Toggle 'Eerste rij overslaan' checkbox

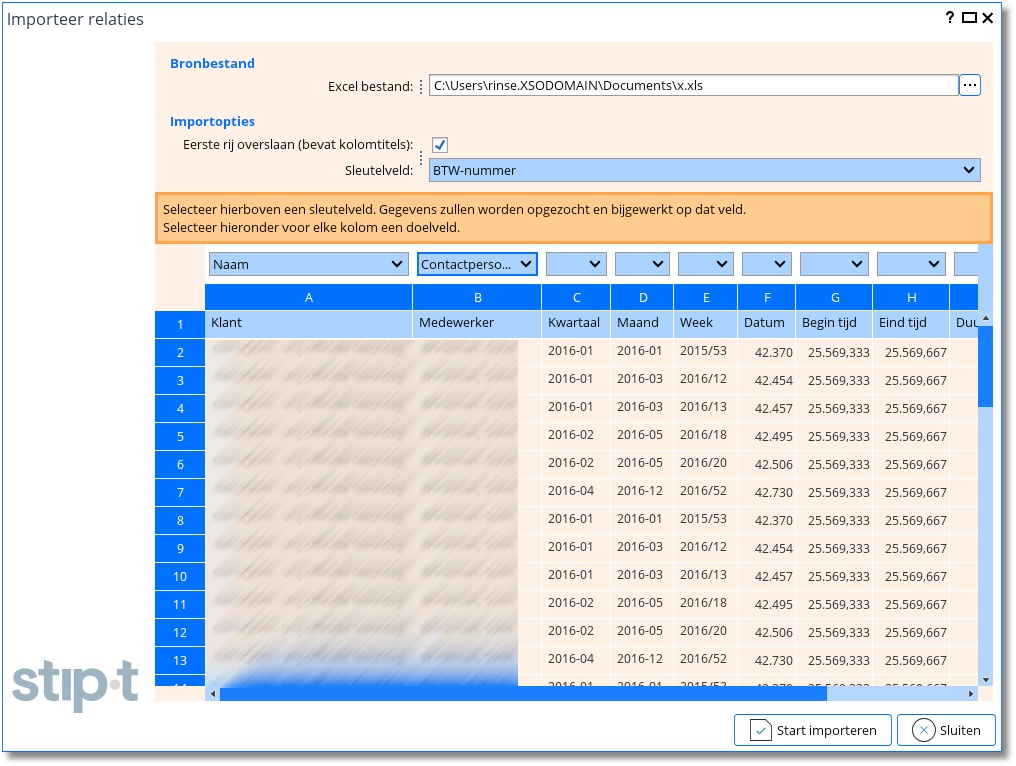(440, 145)
